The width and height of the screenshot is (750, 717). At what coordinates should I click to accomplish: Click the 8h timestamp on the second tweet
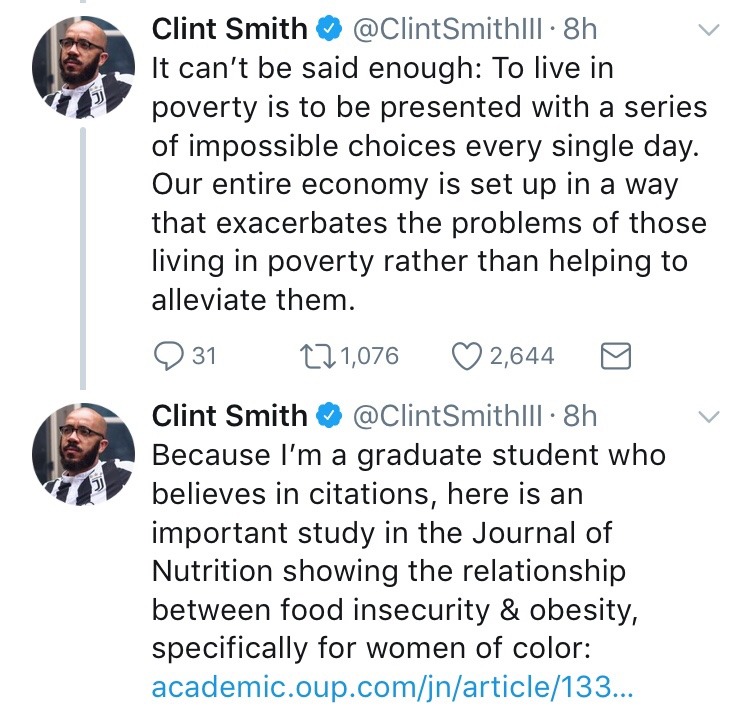click(x=580, y=415)
